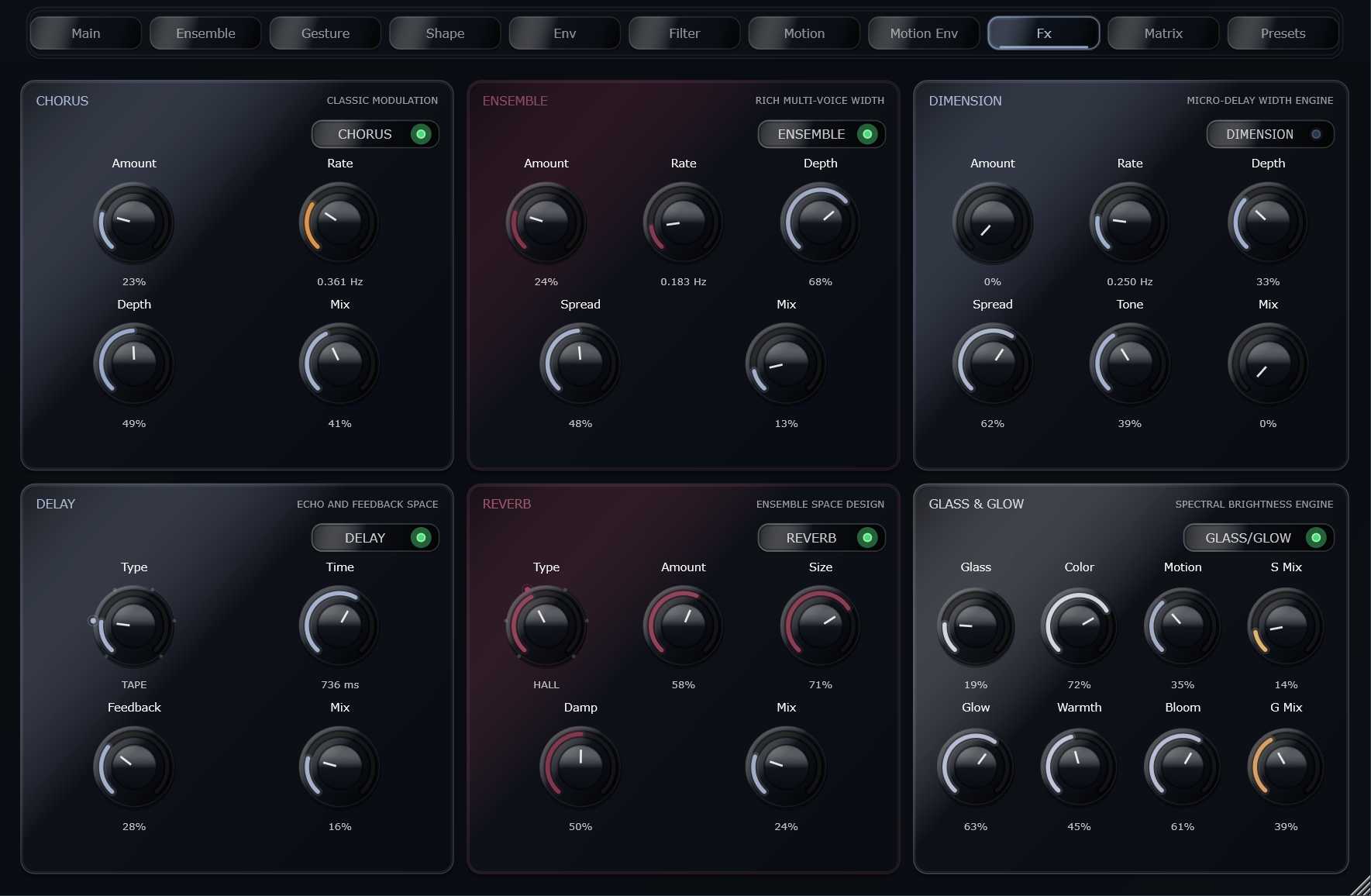
Task: Click the G Mix knob
Action: click(1286, 767)
